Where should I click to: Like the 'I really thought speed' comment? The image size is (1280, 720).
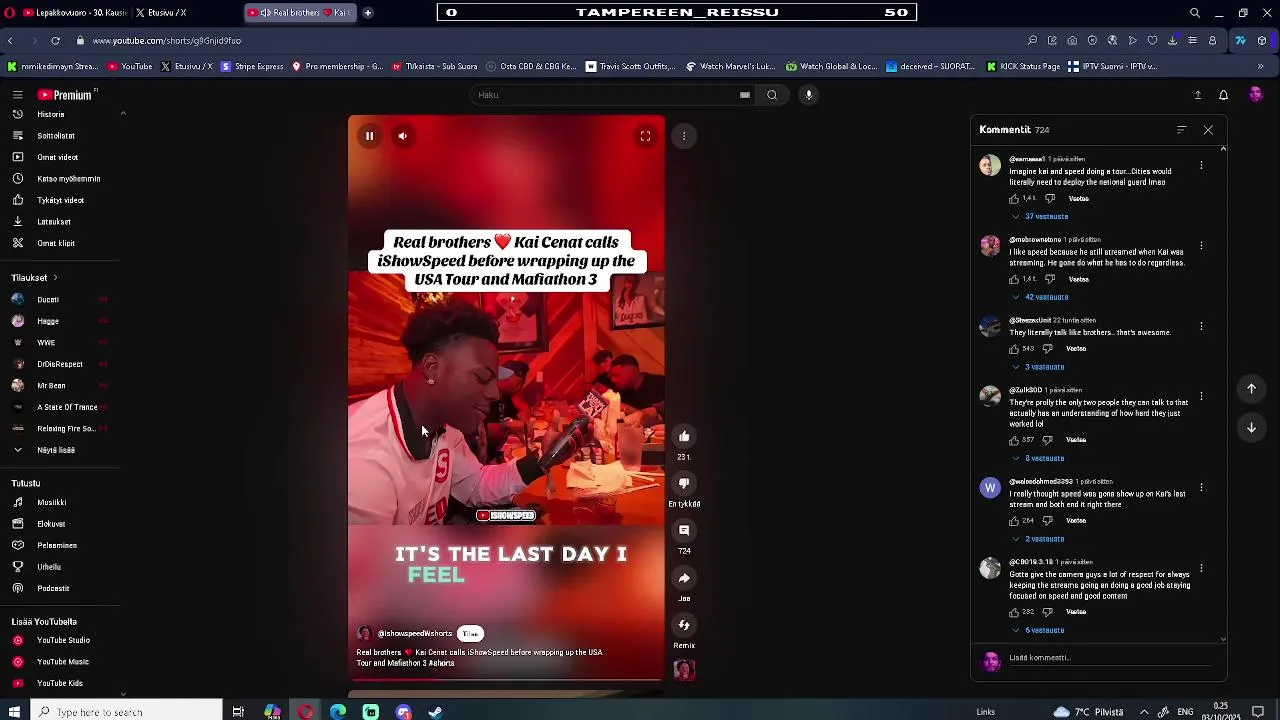(x=1014, y=521)
